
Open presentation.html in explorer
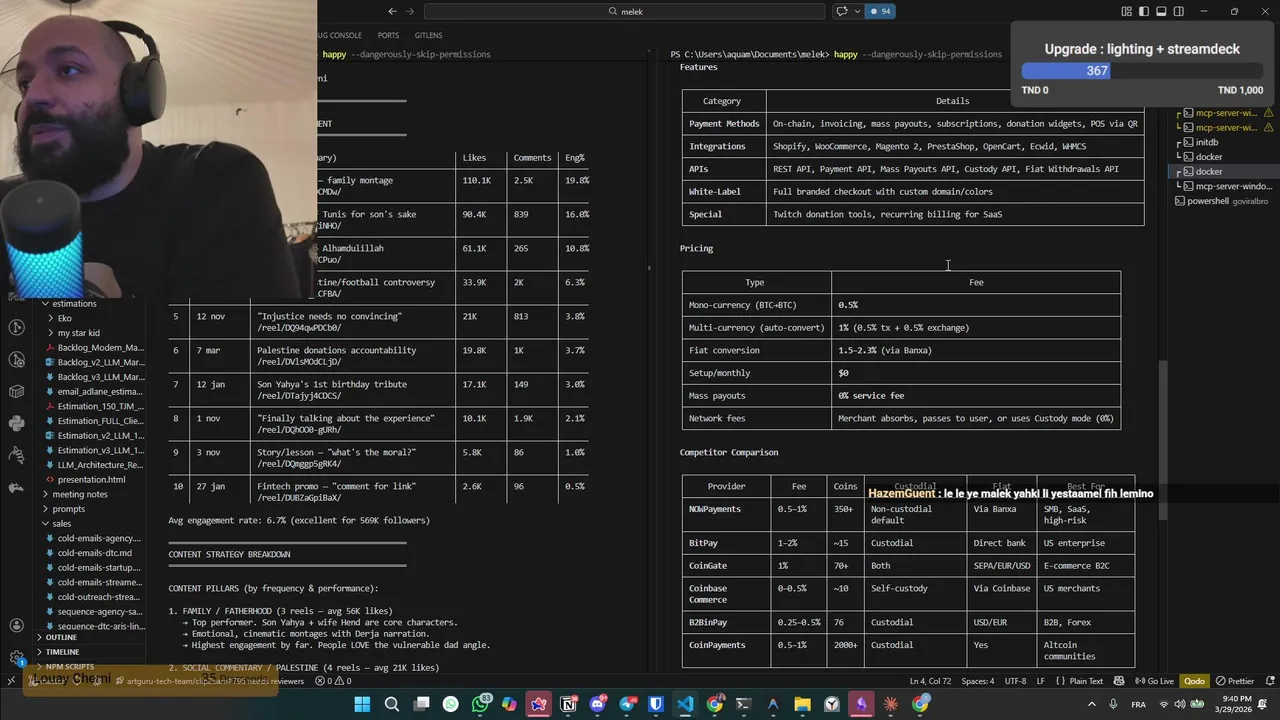(91, 479)
